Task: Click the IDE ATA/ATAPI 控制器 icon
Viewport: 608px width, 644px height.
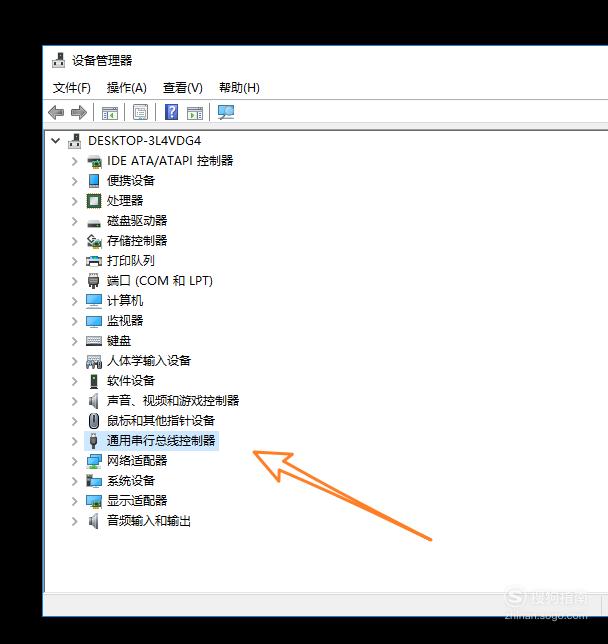Action: coord(94,161)
